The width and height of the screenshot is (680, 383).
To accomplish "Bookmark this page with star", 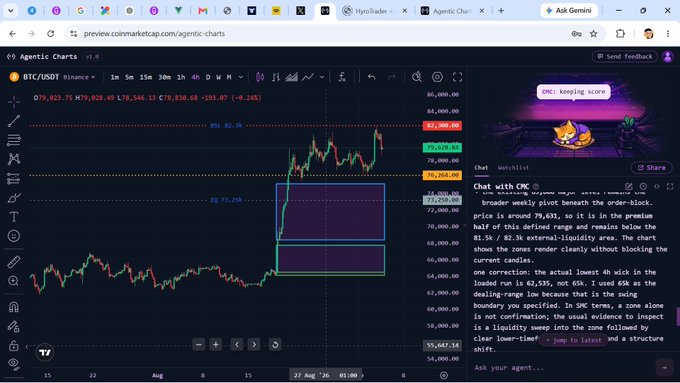I will point(594,33).
